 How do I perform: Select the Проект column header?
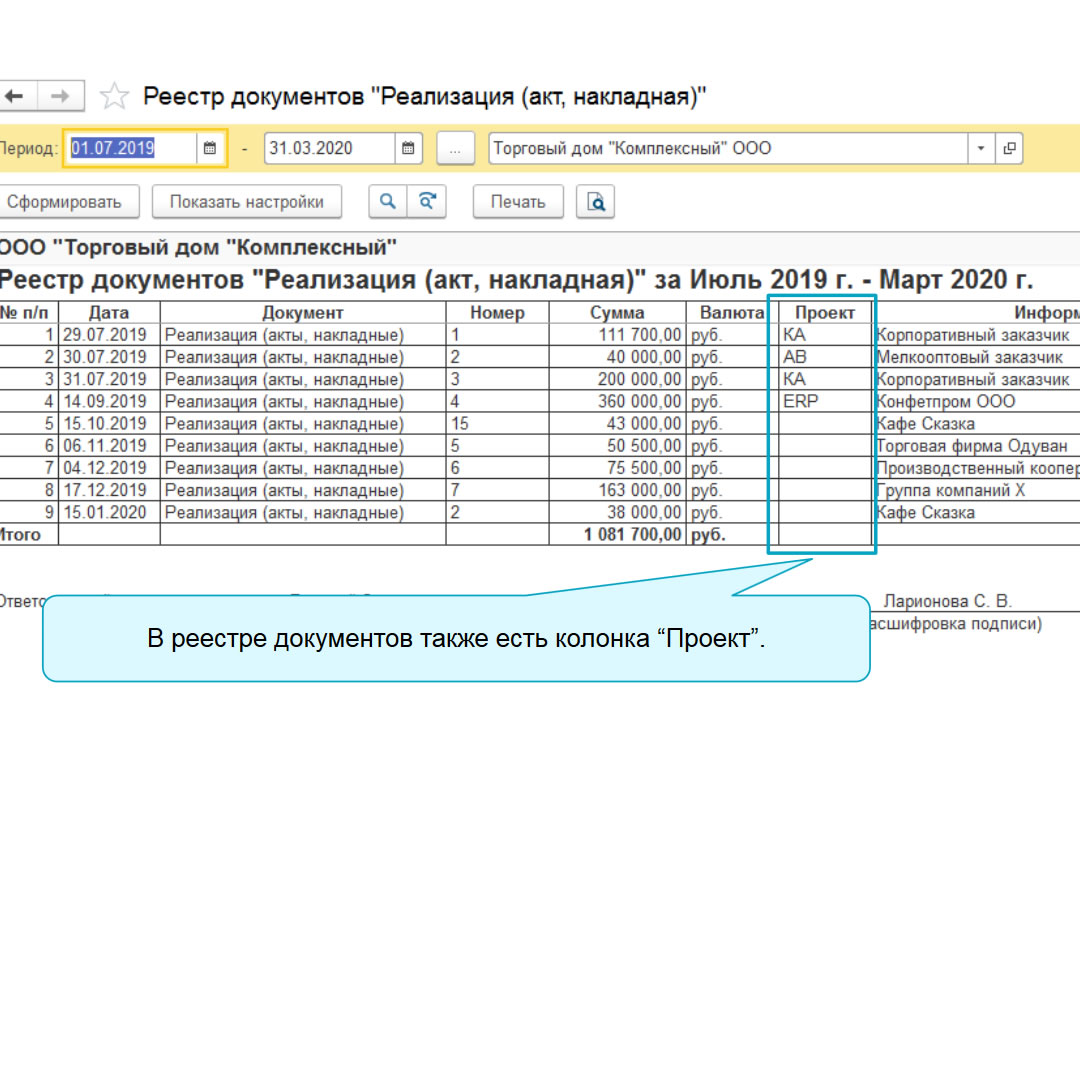[x=824, y=313]
